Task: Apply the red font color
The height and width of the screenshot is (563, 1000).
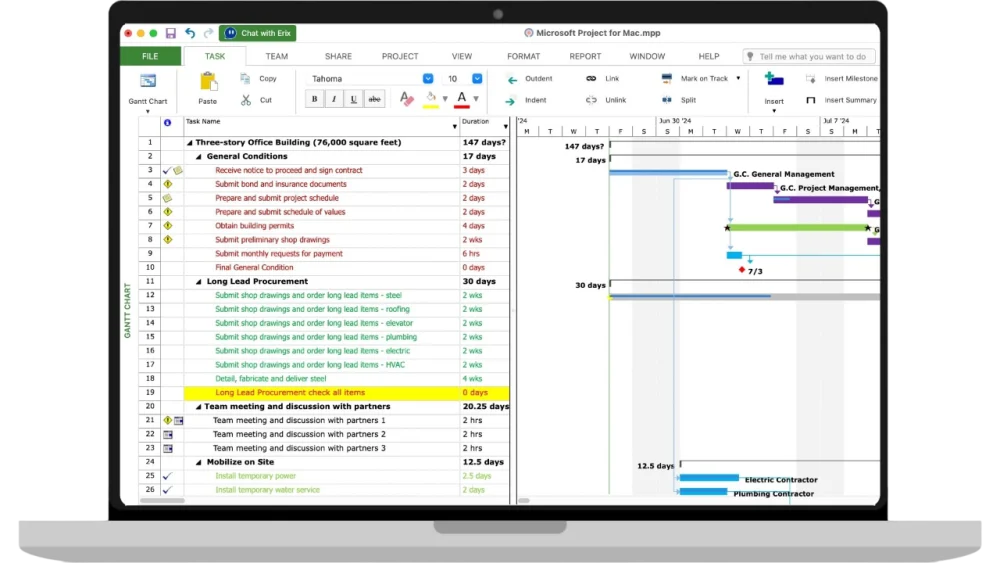Action: [462, 99]
